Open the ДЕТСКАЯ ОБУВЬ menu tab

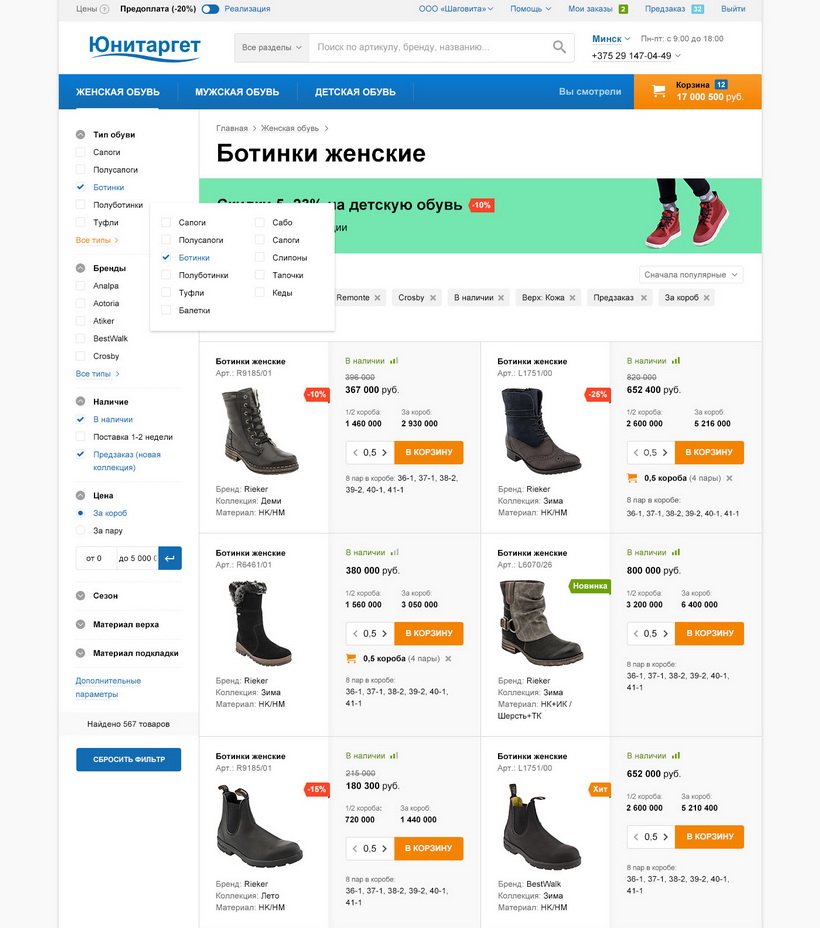(355, 92)
